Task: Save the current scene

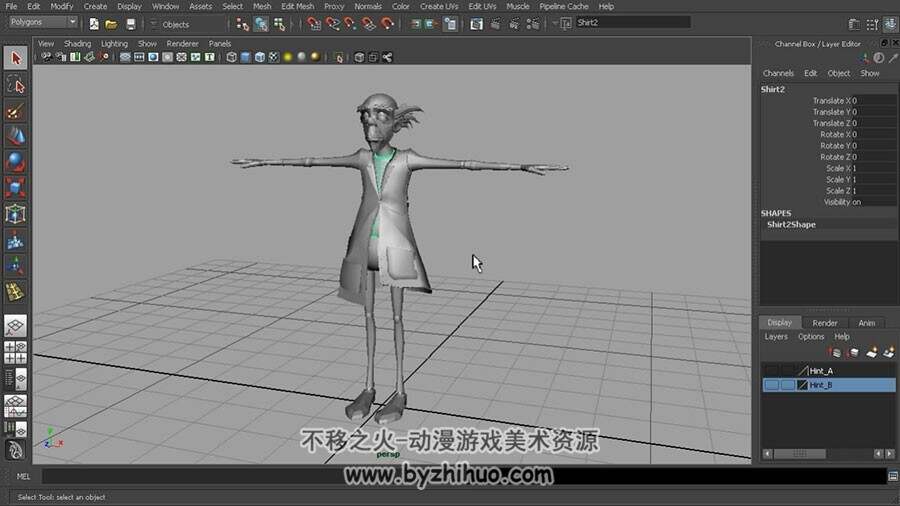Action: (131, 24)
